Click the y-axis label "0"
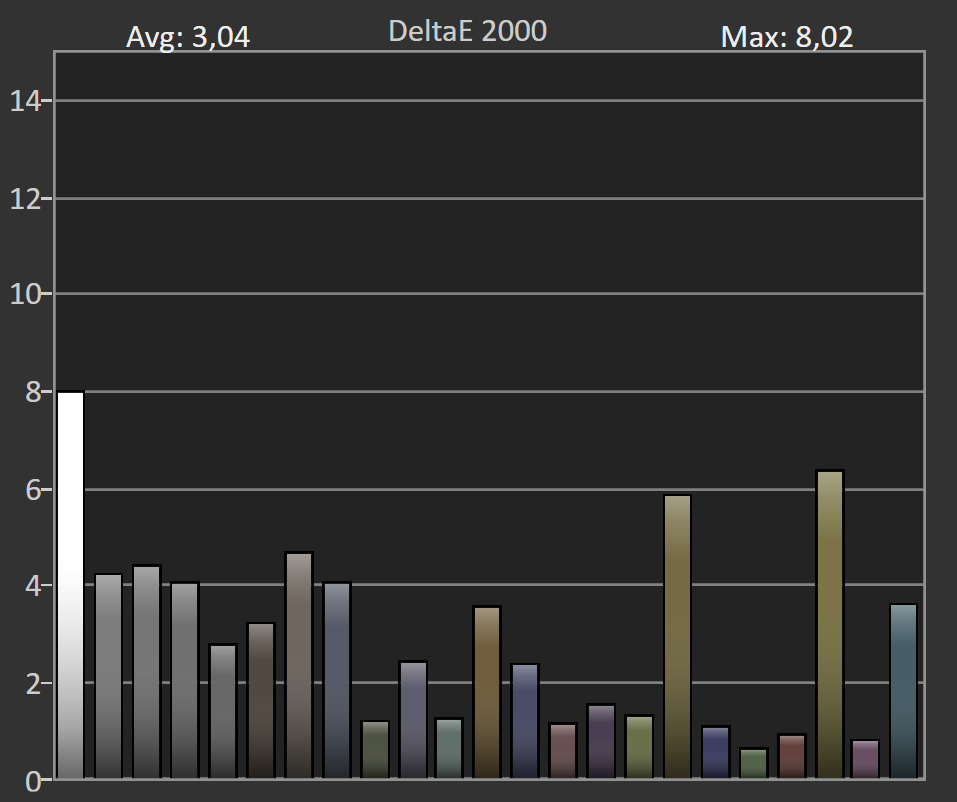 [x=33, y=781]
